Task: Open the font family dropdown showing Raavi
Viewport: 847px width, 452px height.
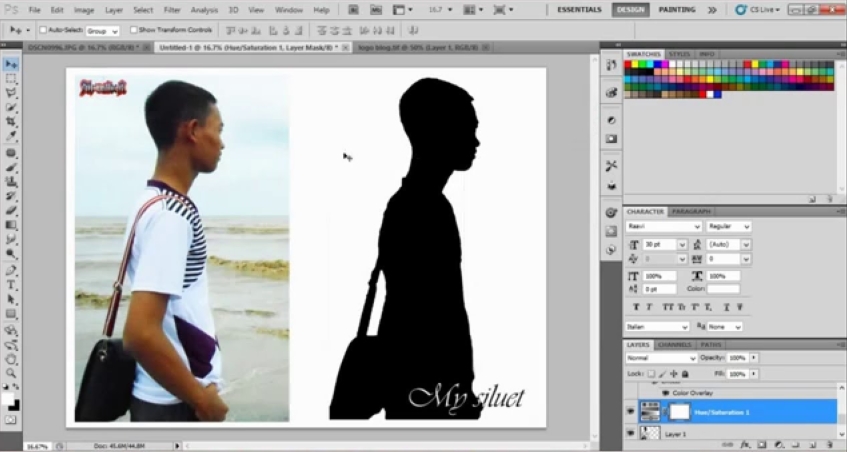Action: [x=663, y=227]
